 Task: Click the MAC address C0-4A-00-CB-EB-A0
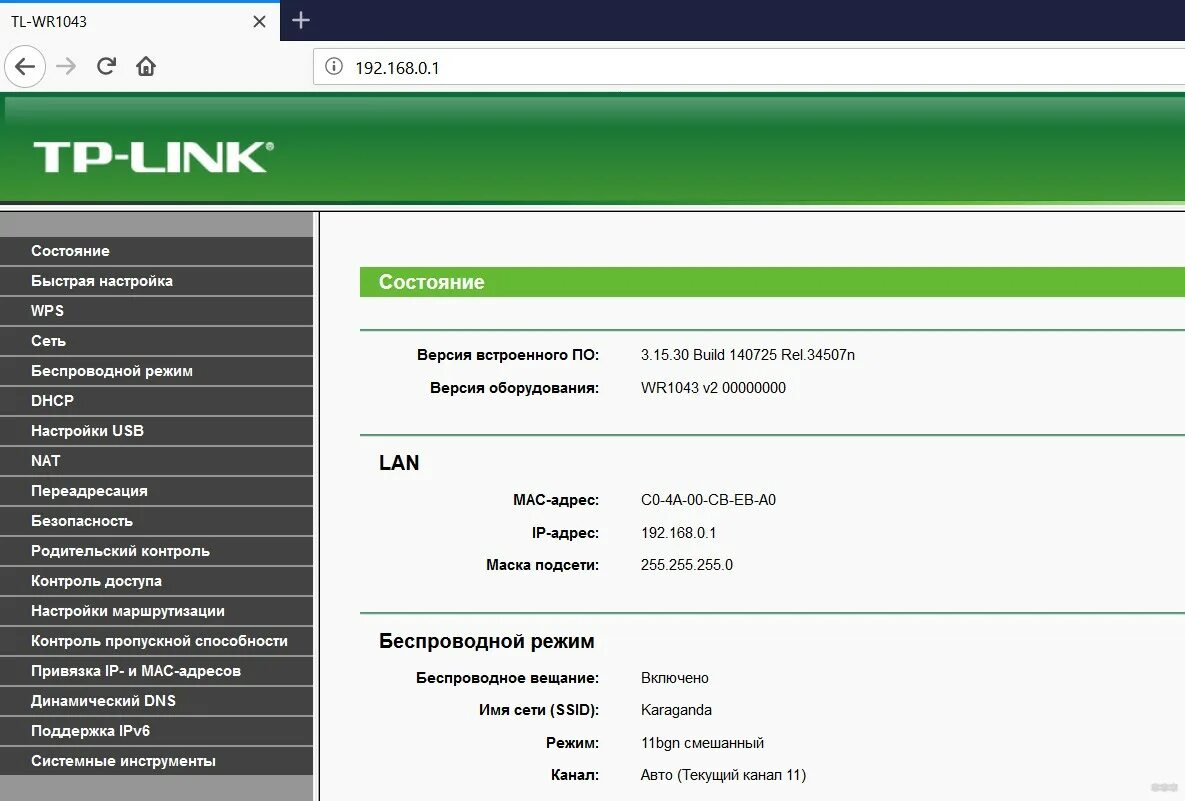(x=708, y=499)
